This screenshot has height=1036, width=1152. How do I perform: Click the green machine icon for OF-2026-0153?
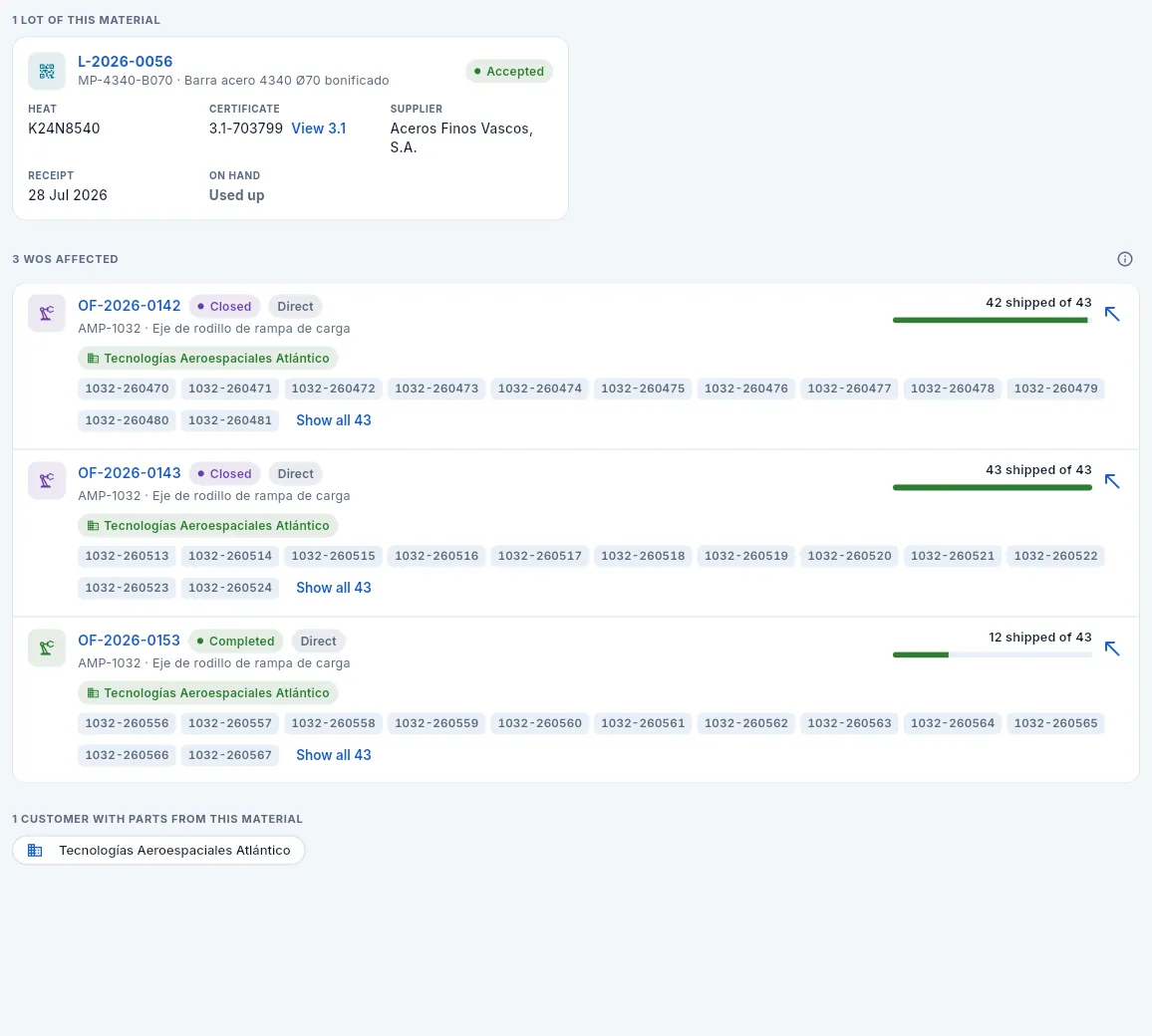tap(47, 648)
